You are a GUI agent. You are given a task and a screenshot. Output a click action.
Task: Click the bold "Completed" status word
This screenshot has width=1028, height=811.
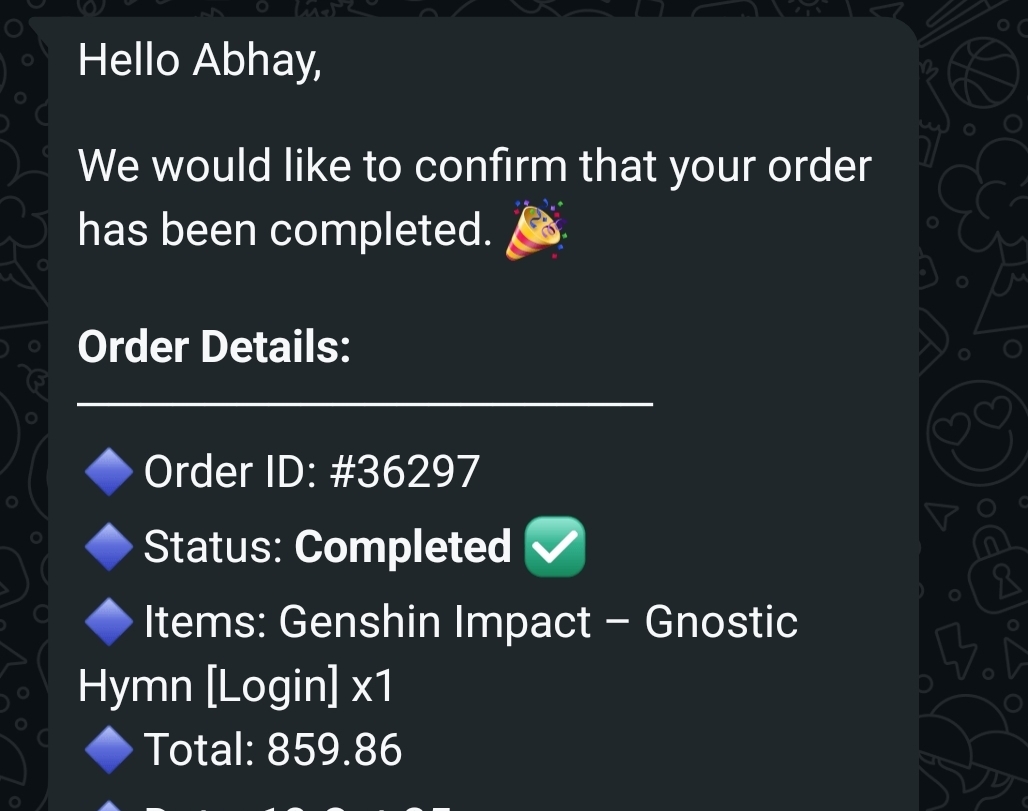(x=403, y=547)
